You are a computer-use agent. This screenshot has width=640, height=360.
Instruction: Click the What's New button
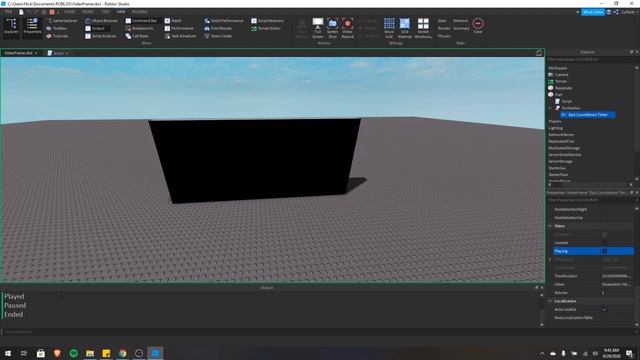click(593, 12)
